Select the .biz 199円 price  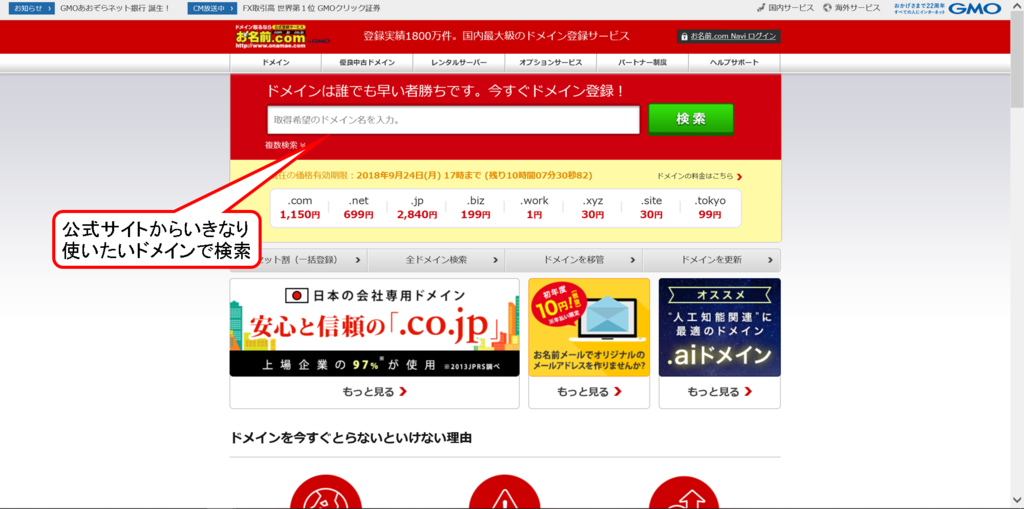pyautogui.click(x=474, y=208)
